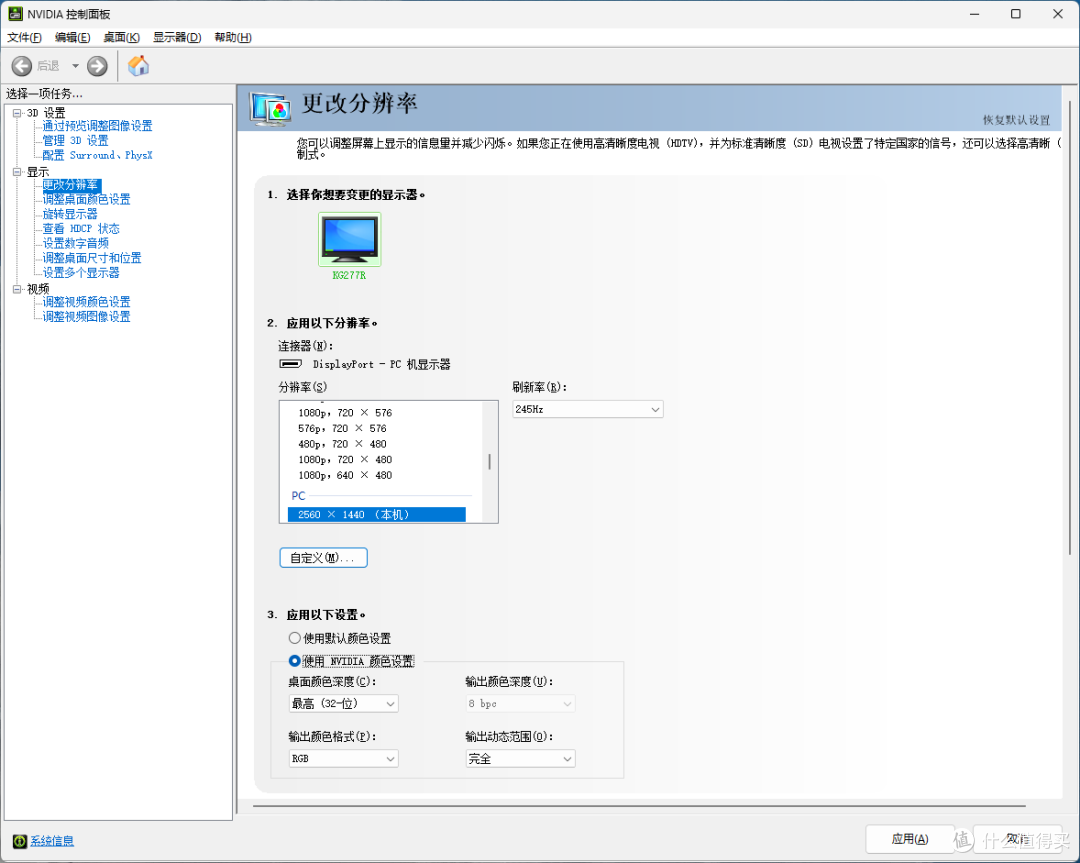This screenshot has width=1080, height=863.
Task: Click the 自定义(M)... button
Action: 323,558
